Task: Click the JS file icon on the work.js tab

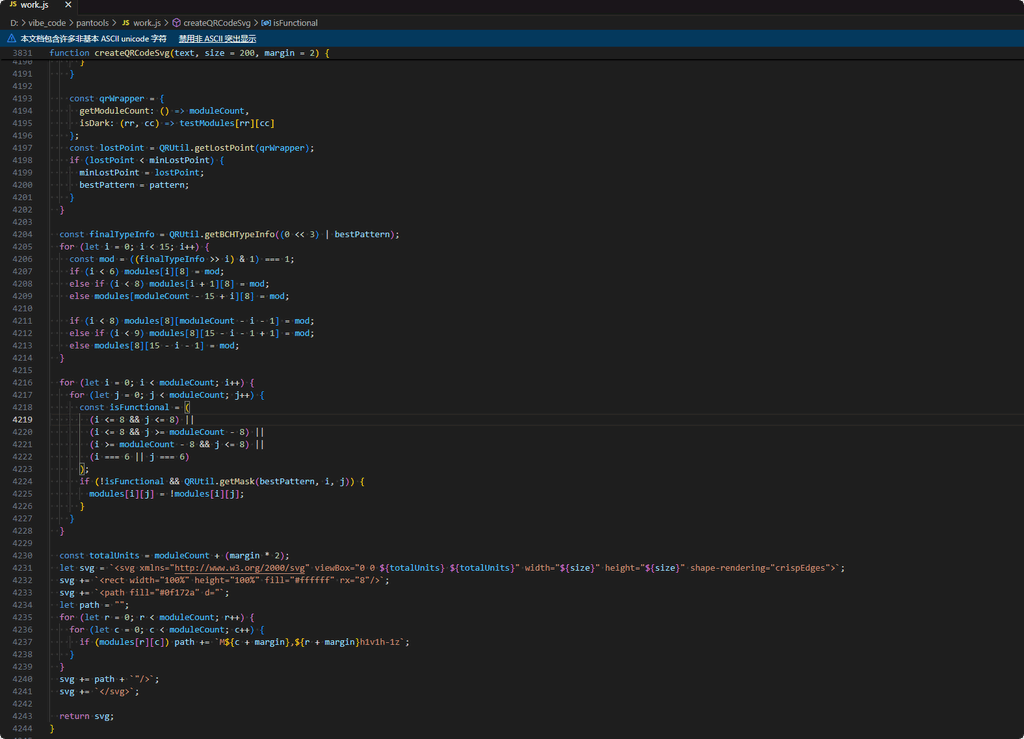Action: coord(13,5)
